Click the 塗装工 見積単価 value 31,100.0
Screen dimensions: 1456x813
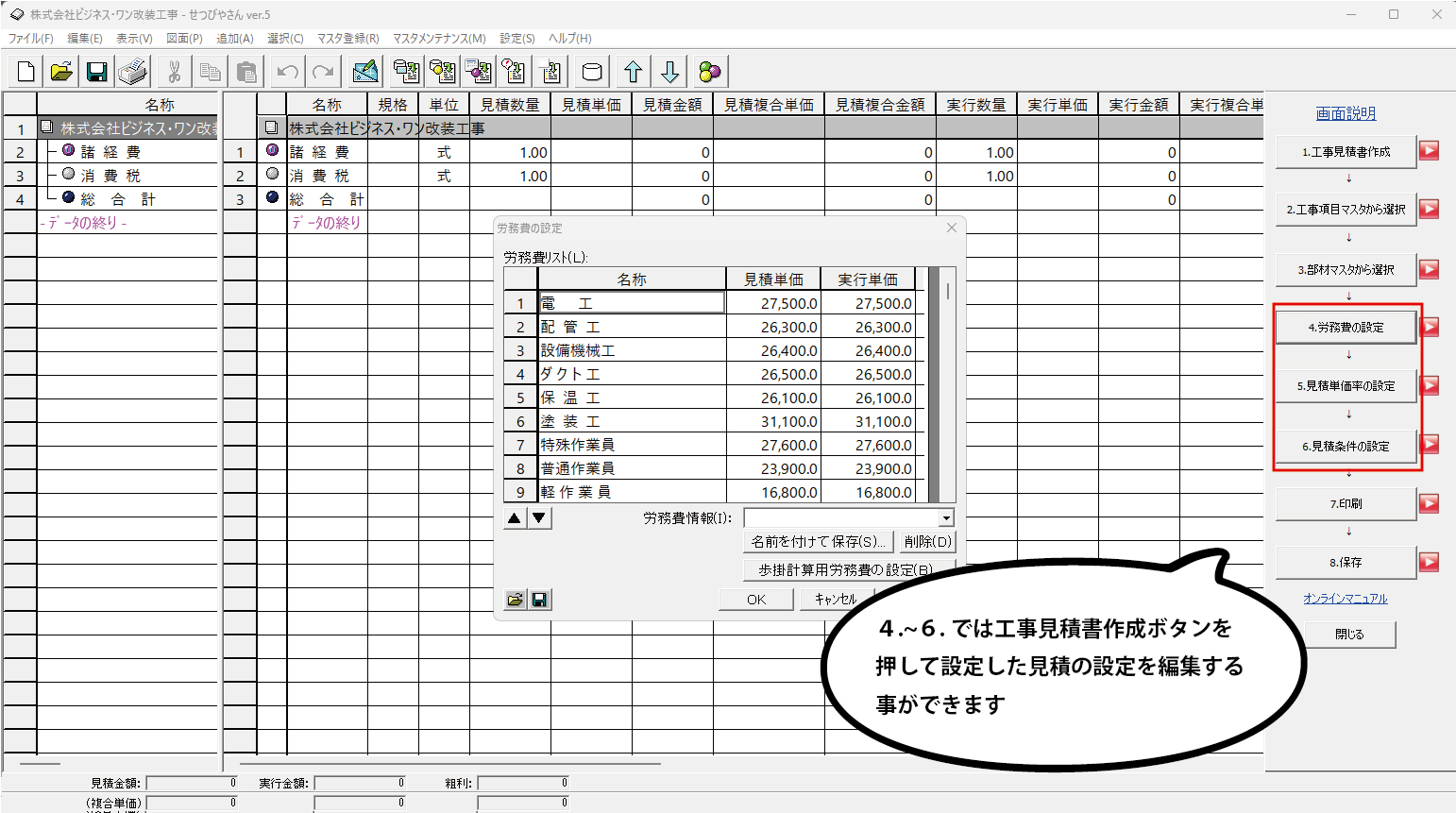(774, 421)
